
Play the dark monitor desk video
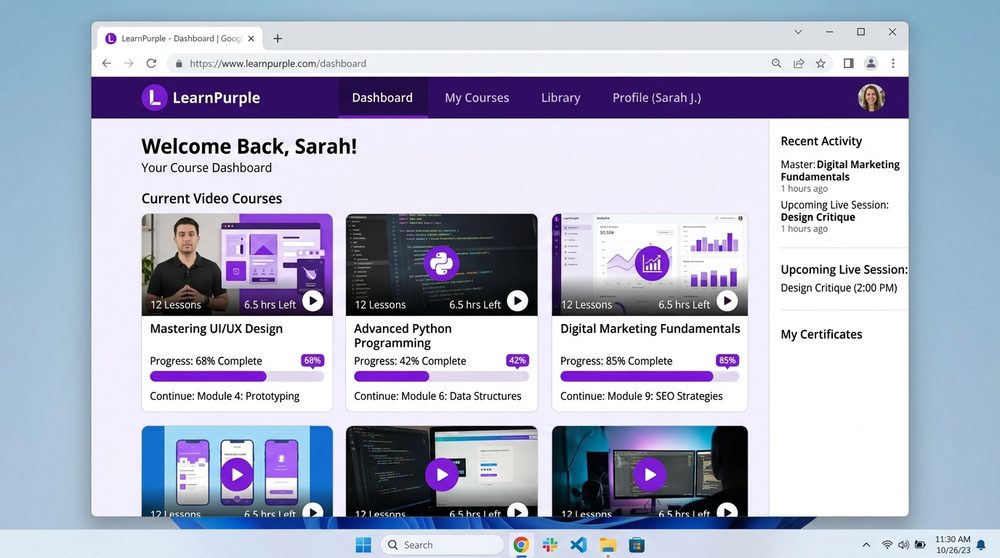[650, 474]
